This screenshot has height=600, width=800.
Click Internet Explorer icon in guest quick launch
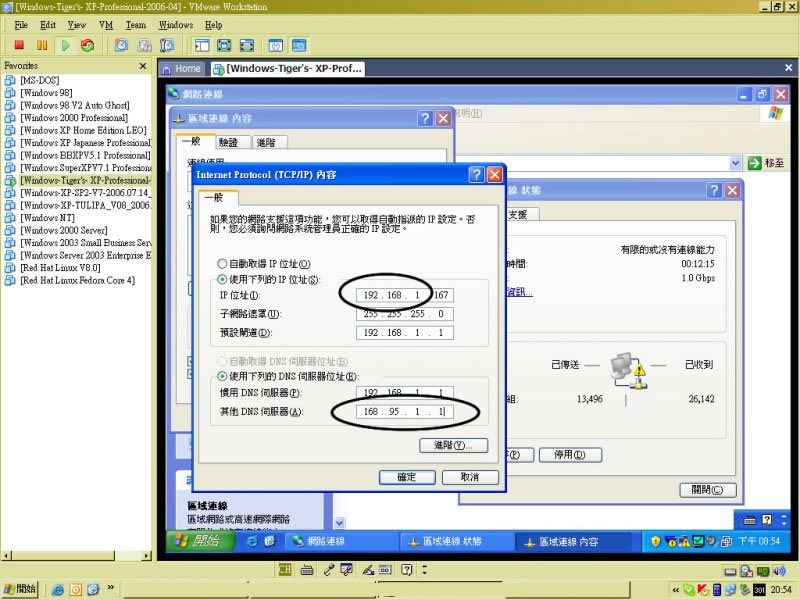(x=252, y=542)
